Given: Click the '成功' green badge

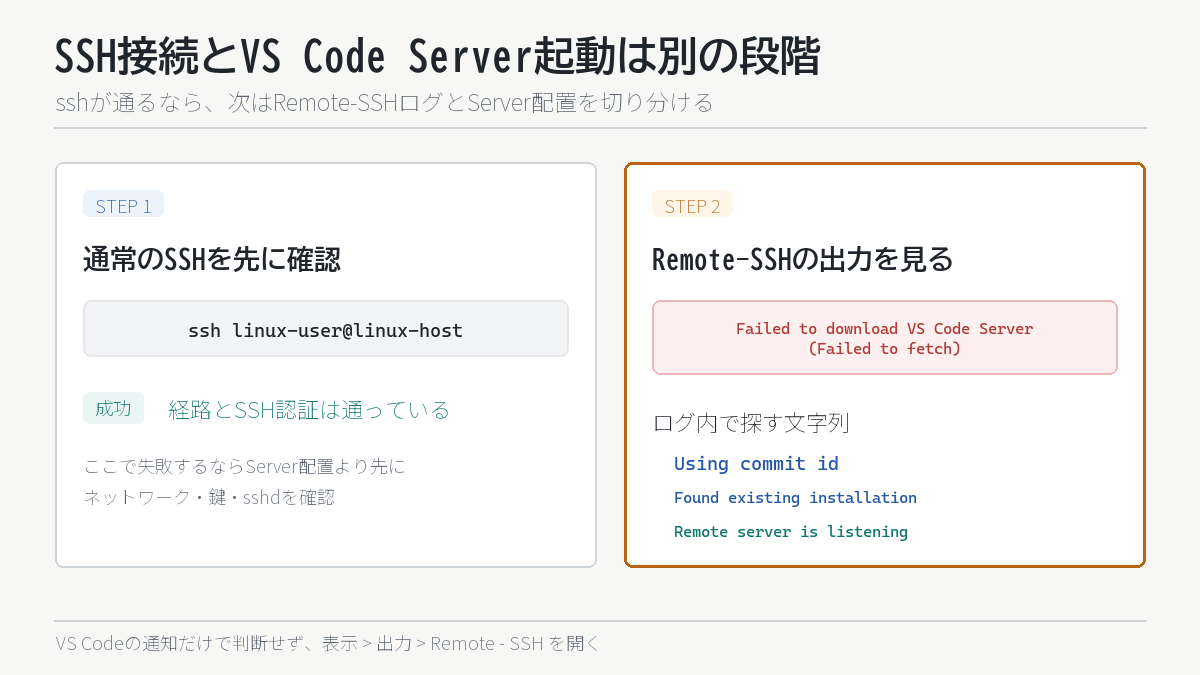Looking at the screenshot, I should 113,408.
